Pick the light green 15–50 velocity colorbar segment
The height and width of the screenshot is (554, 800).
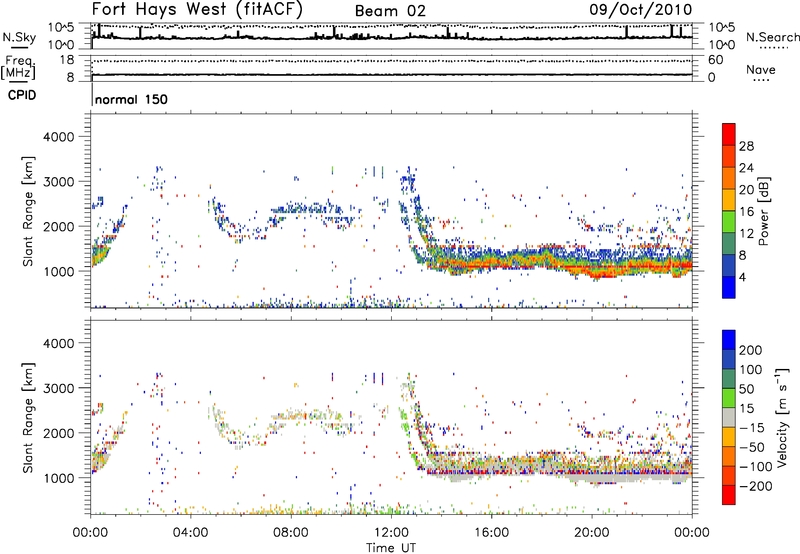(x=729, y=398)
